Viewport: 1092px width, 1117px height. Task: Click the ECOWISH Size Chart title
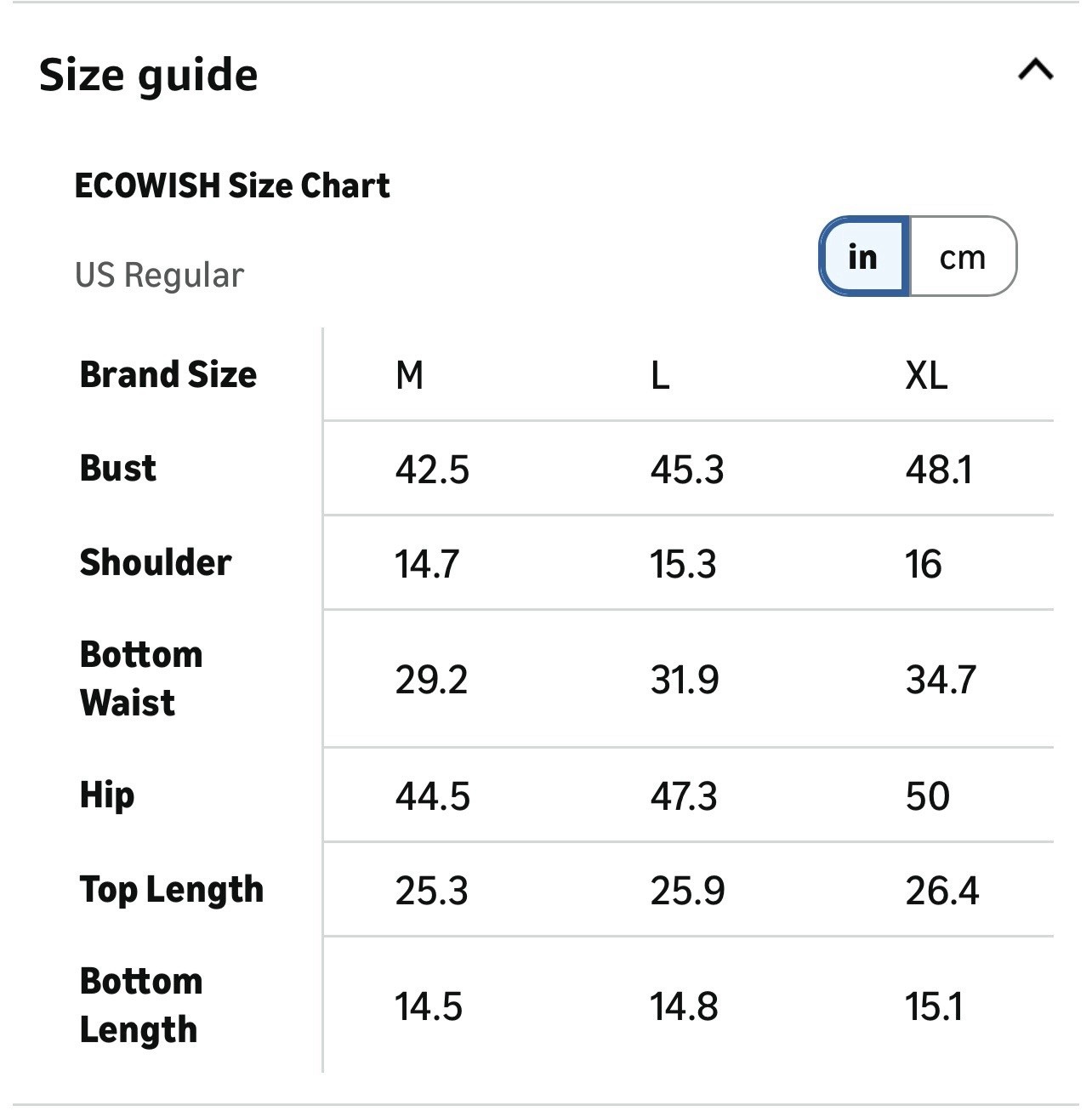pyautogui.click(x=232, y=185)
